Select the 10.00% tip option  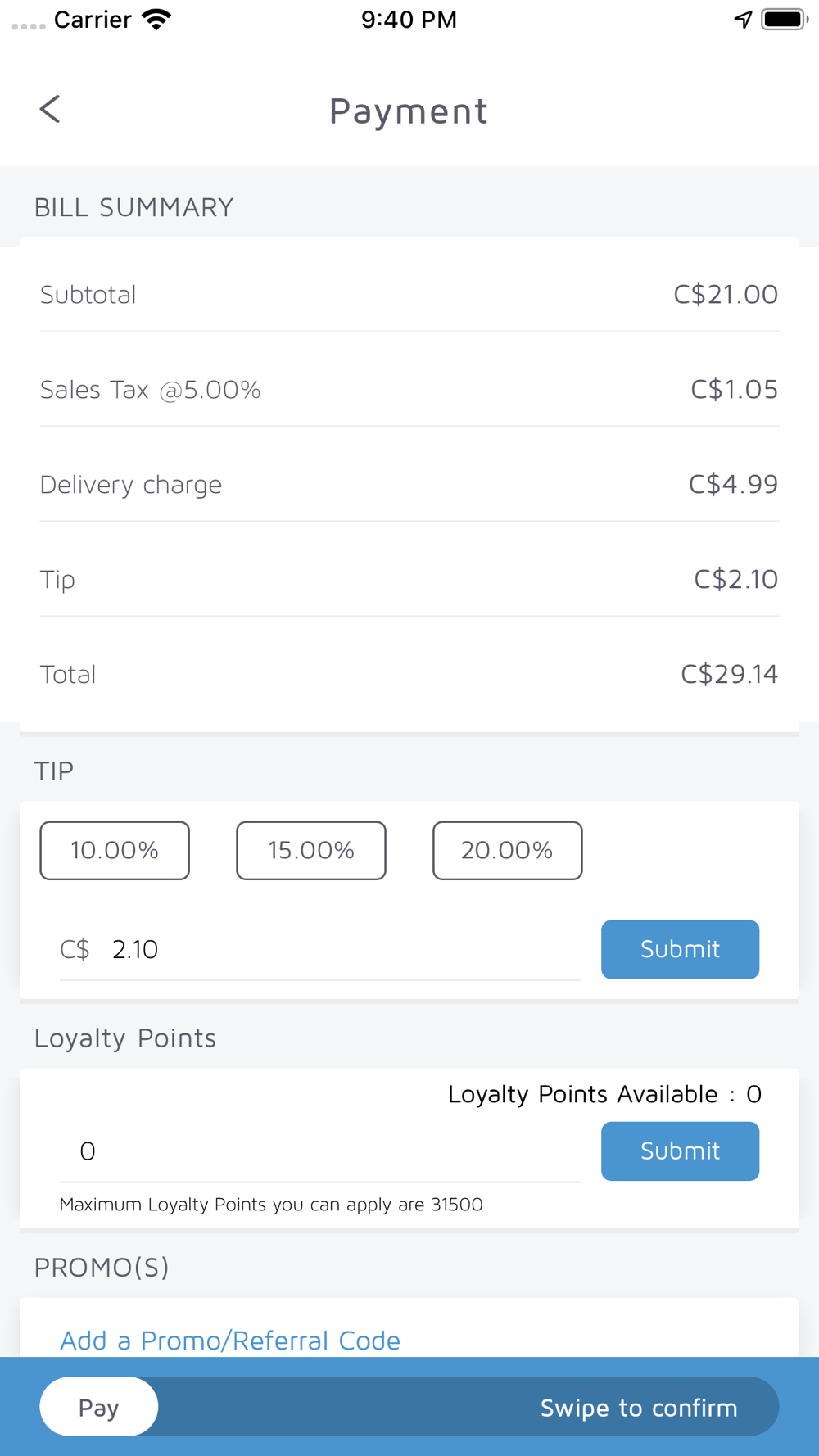[x=115, y=850]
